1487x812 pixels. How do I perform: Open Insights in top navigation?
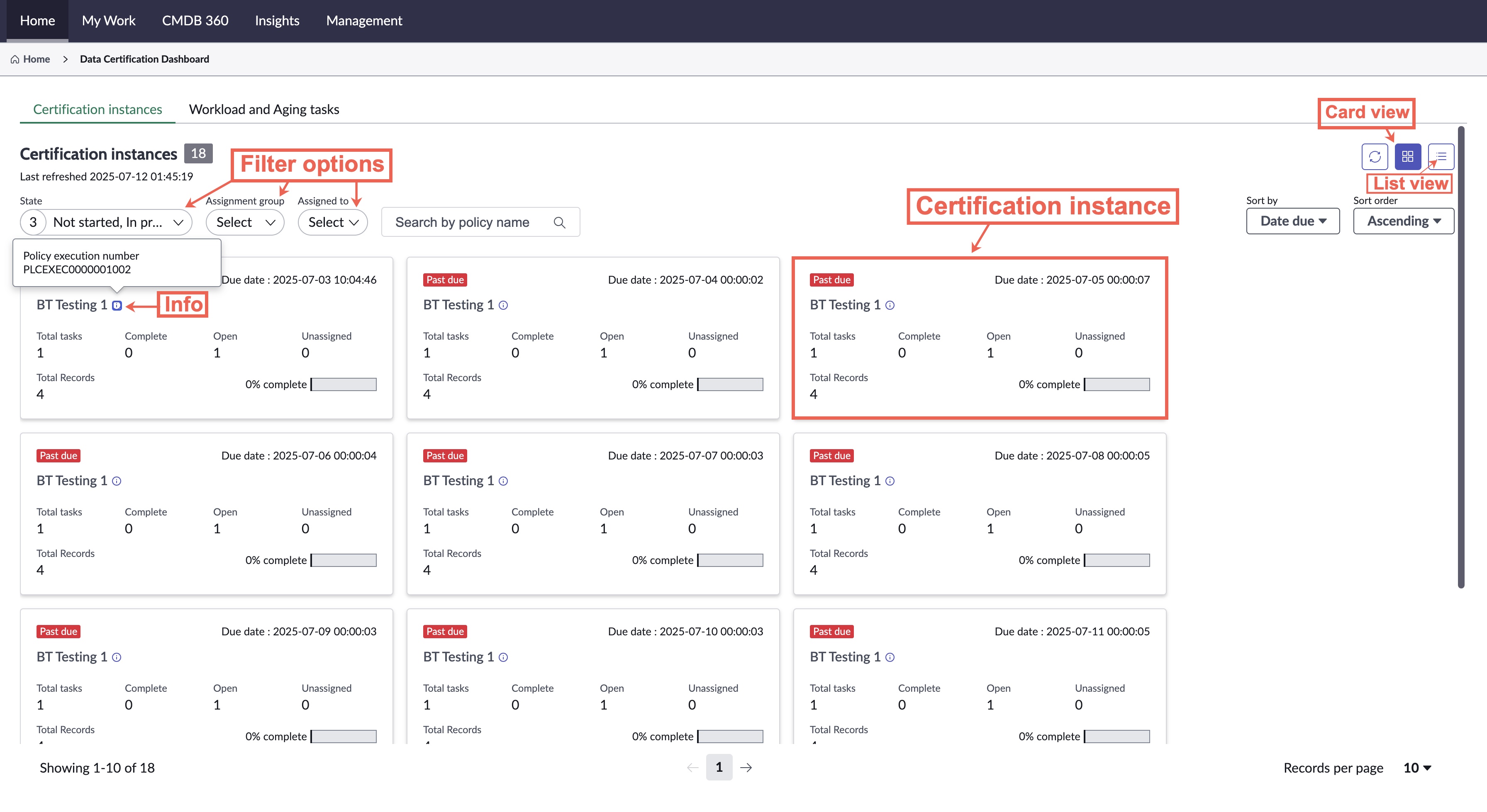click(x=277, y=21)
